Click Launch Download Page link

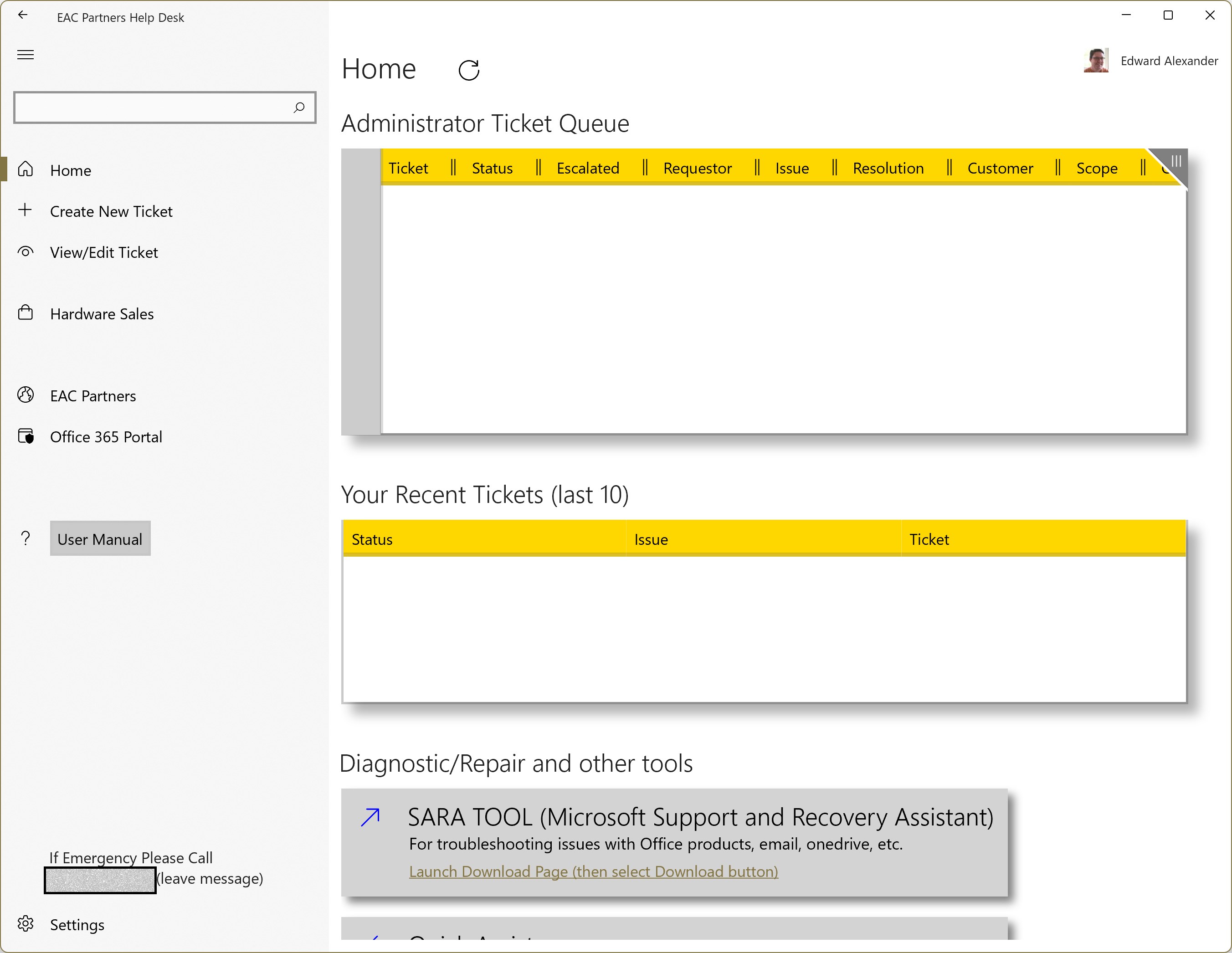coord(593,871)
